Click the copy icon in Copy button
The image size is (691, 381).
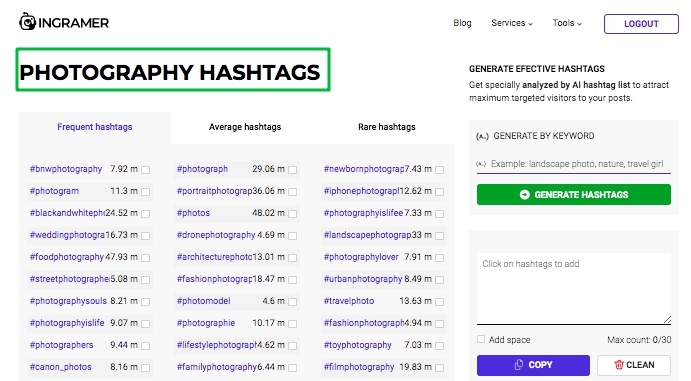(x=519, y=365)
